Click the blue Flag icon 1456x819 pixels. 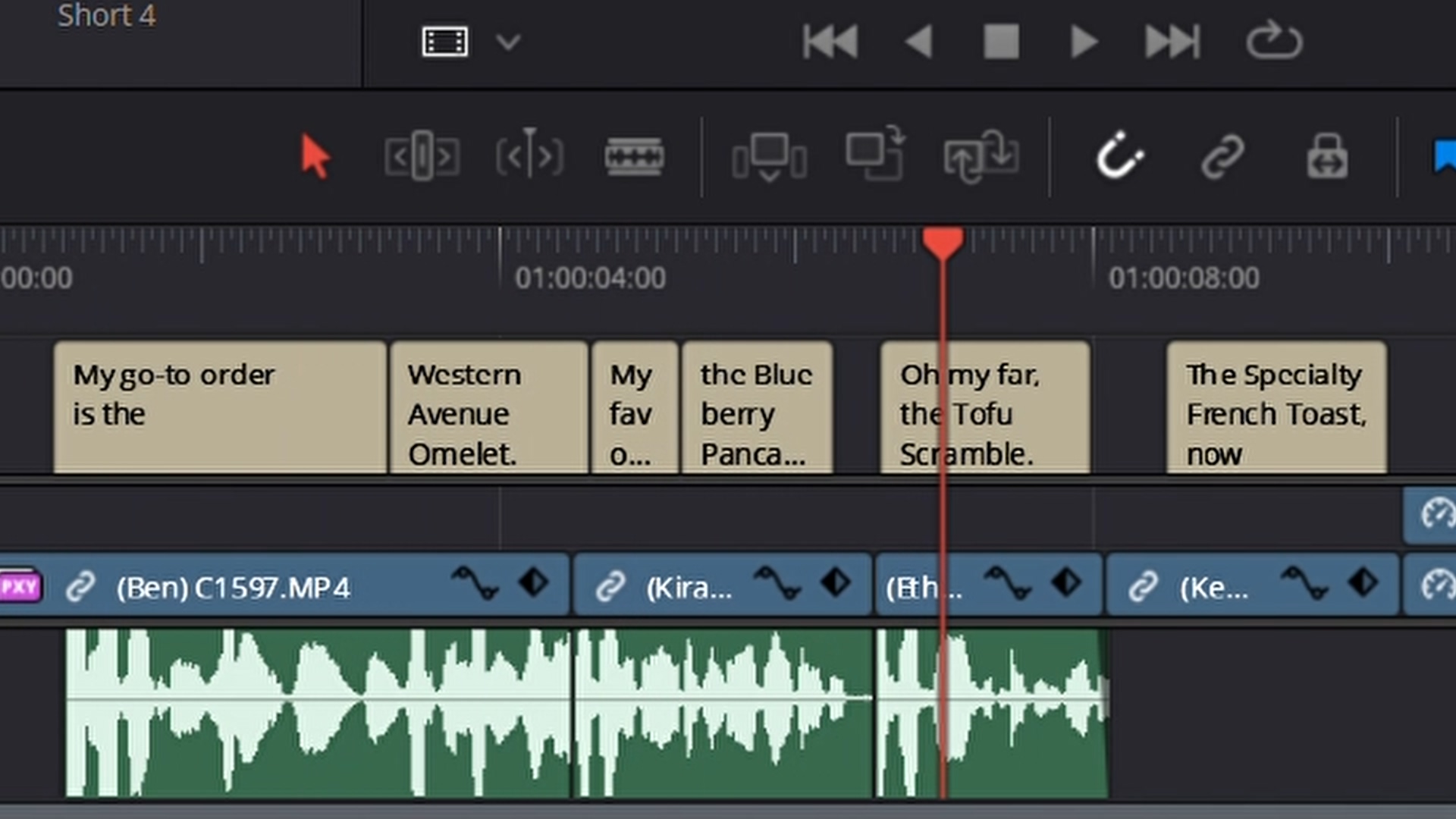(1444, 156)
